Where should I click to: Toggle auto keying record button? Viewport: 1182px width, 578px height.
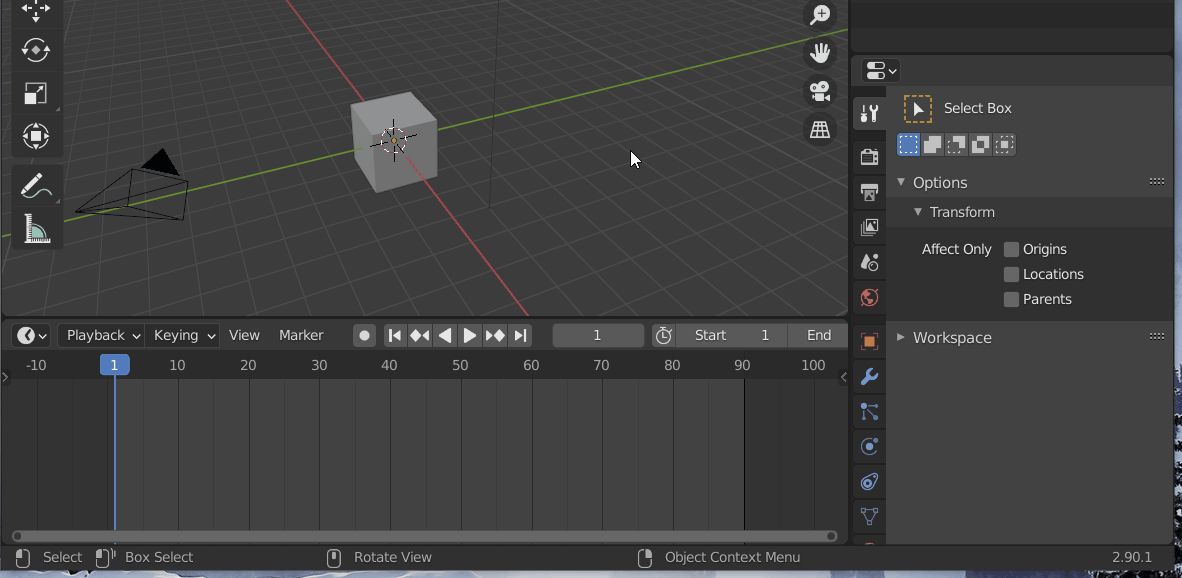point(365,335)
